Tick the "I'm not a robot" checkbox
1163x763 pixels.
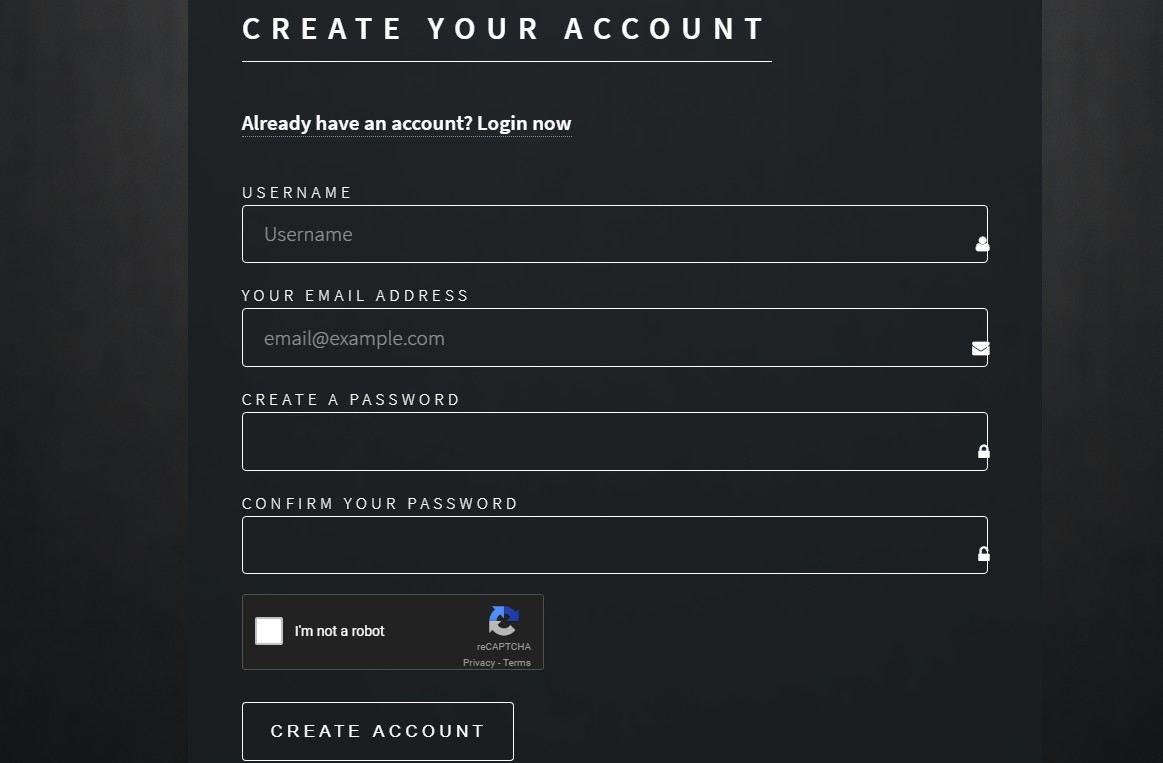268,631
